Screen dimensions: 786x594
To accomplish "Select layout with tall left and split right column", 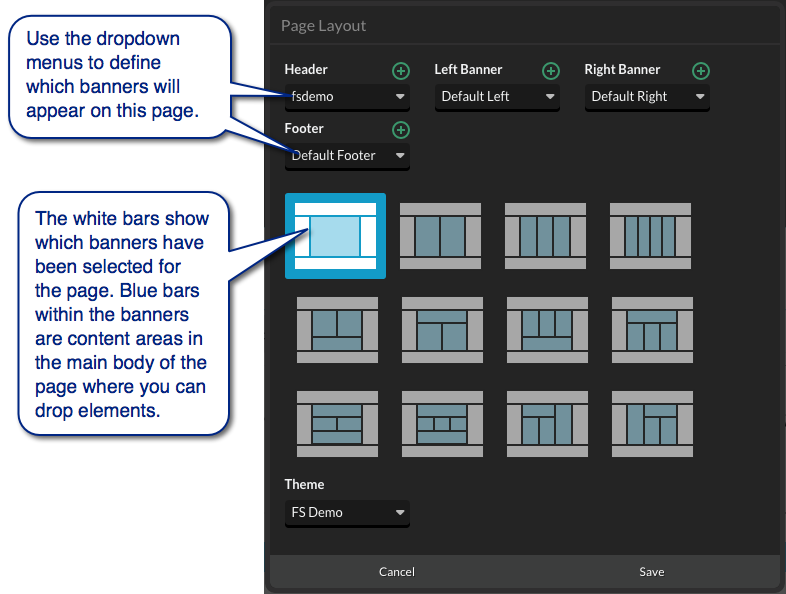I will coord(652,424).
